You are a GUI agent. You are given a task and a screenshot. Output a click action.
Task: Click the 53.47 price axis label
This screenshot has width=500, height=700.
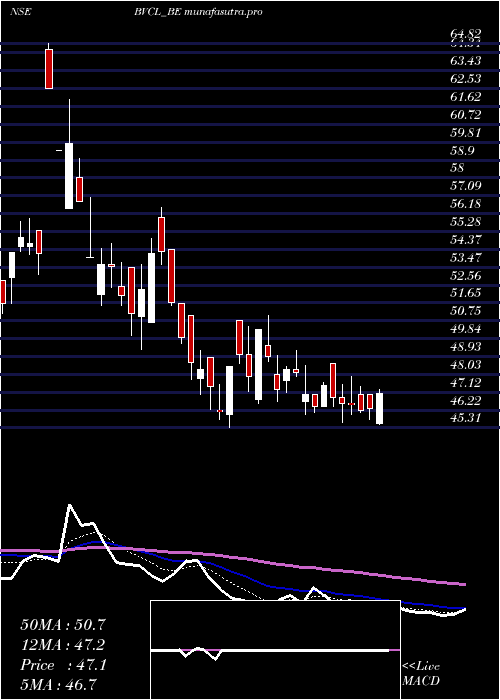(x=466, y=257)
